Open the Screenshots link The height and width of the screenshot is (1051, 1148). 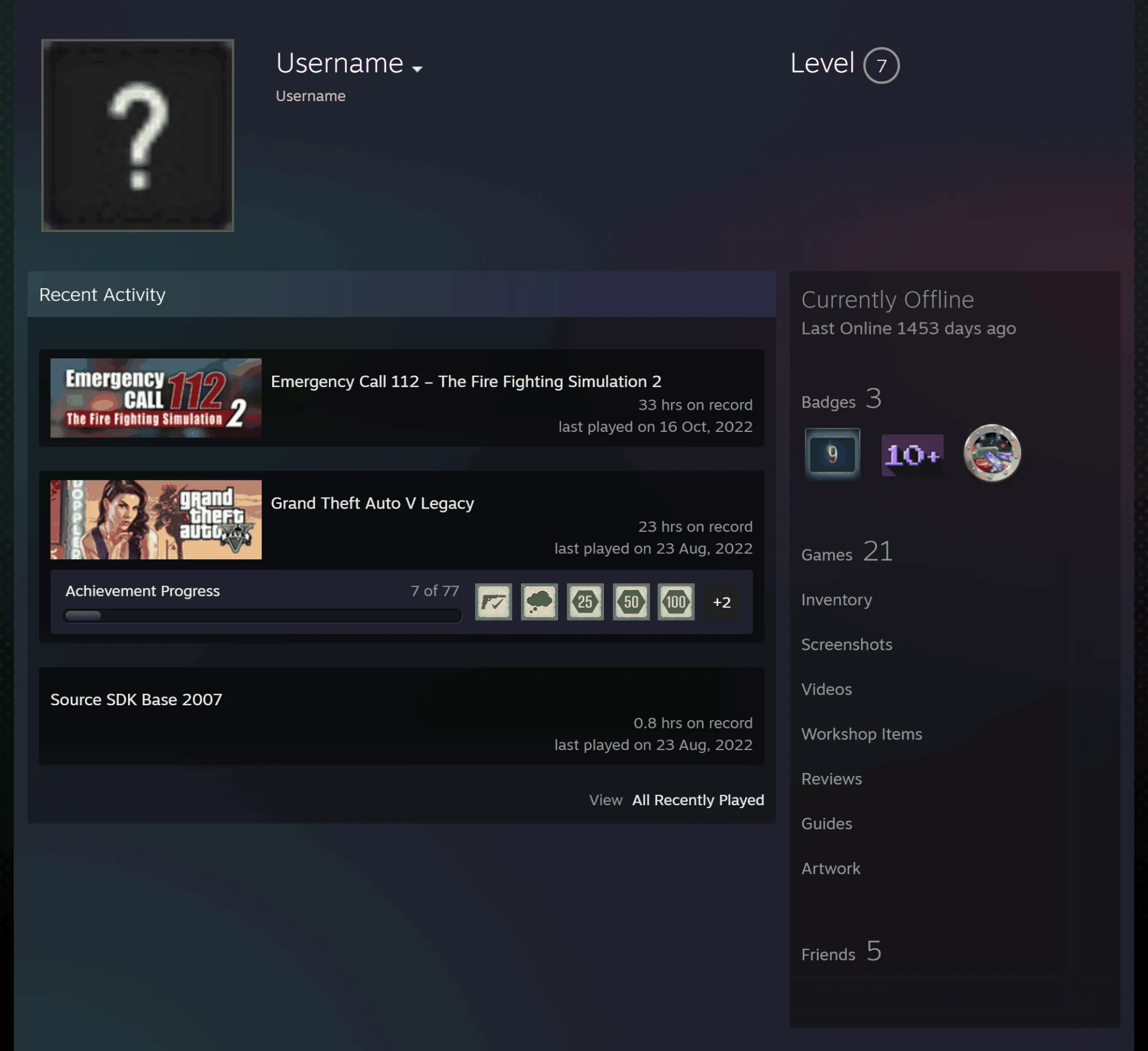click(x=847, y=644)
